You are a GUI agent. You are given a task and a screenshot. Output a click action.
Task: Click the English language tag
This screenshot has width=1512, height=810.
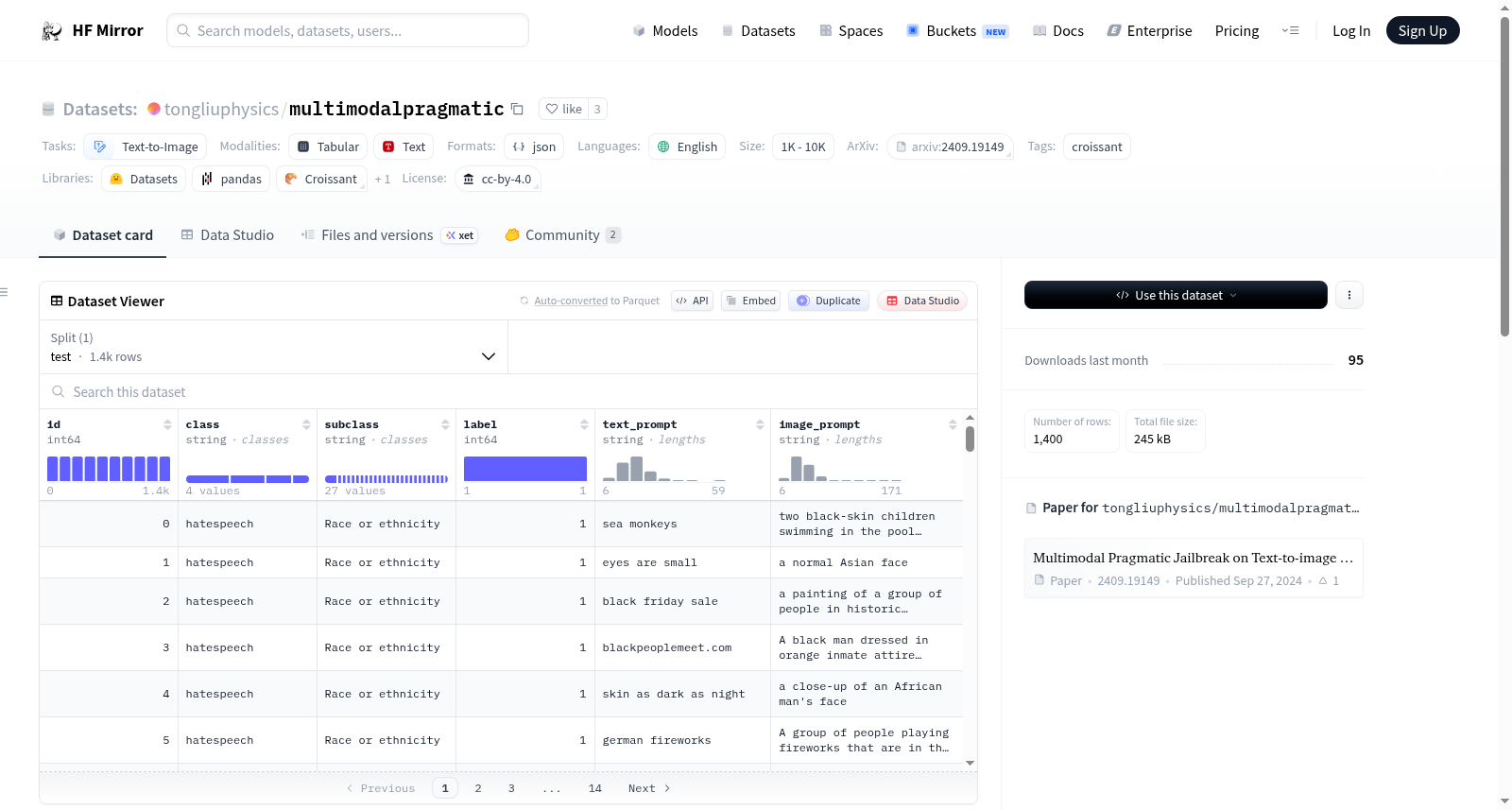pyautogui.click(x=687, y=146)
